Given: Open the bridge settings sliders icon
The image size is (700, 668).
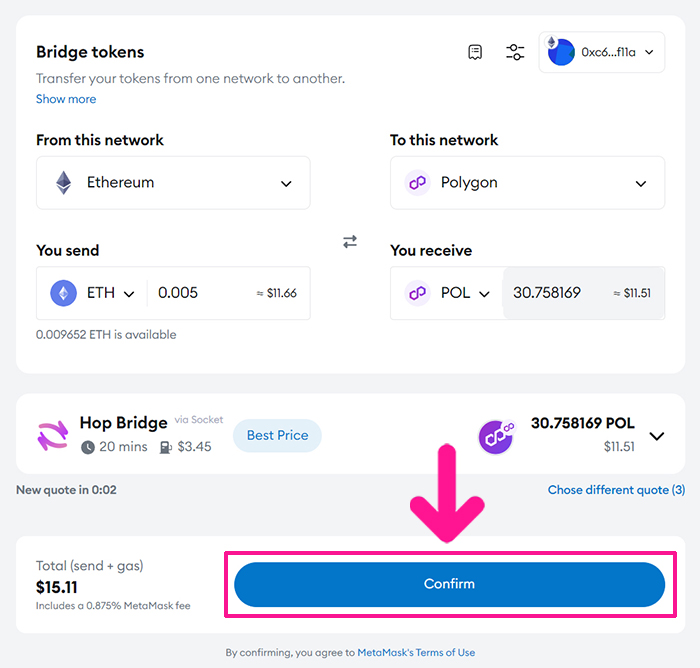Looking at the screenshot, I should (x=515, y=52).
